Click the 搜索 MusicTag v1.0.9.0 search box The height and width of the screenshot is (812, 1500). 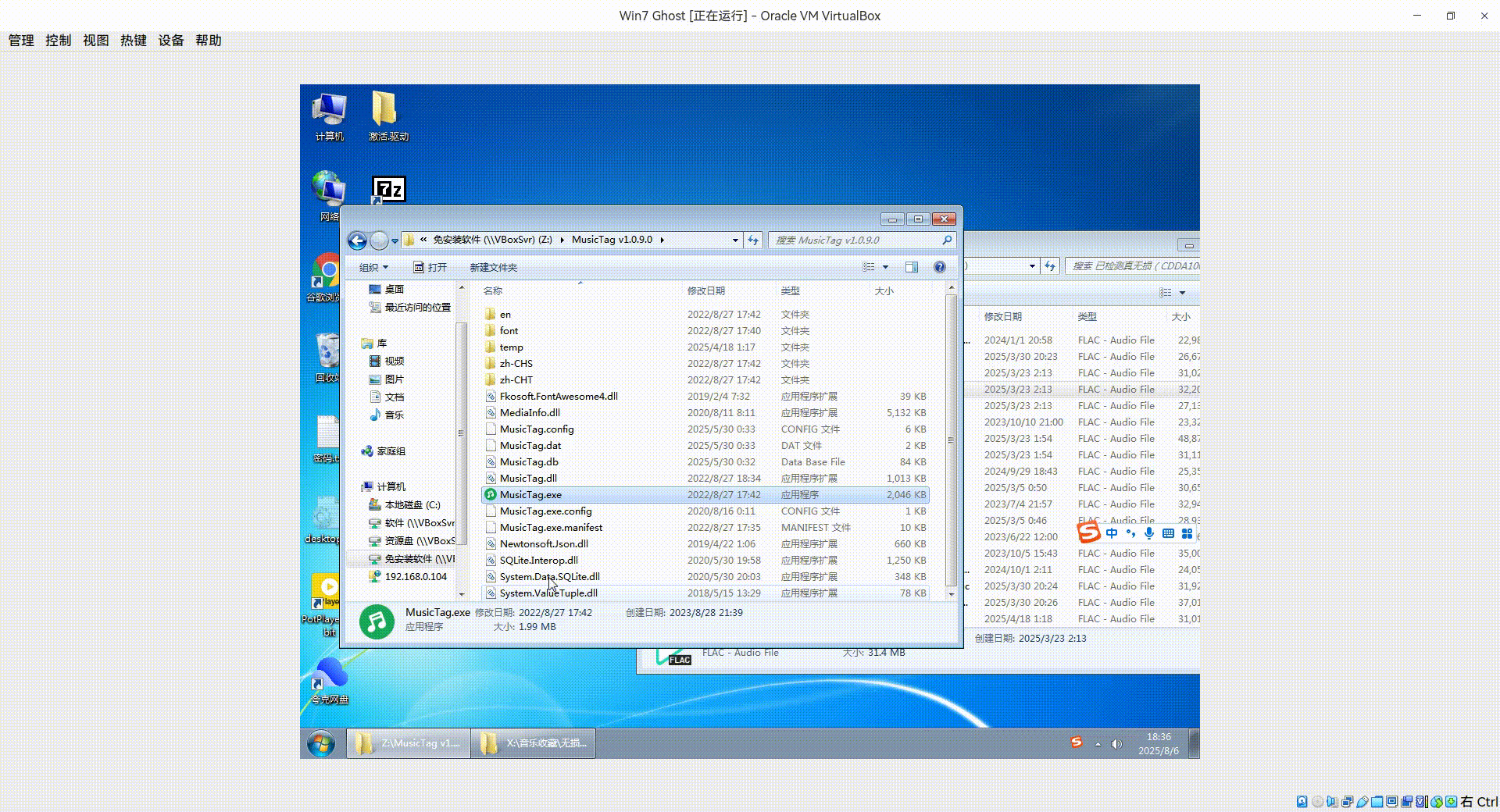coord(862,240)
